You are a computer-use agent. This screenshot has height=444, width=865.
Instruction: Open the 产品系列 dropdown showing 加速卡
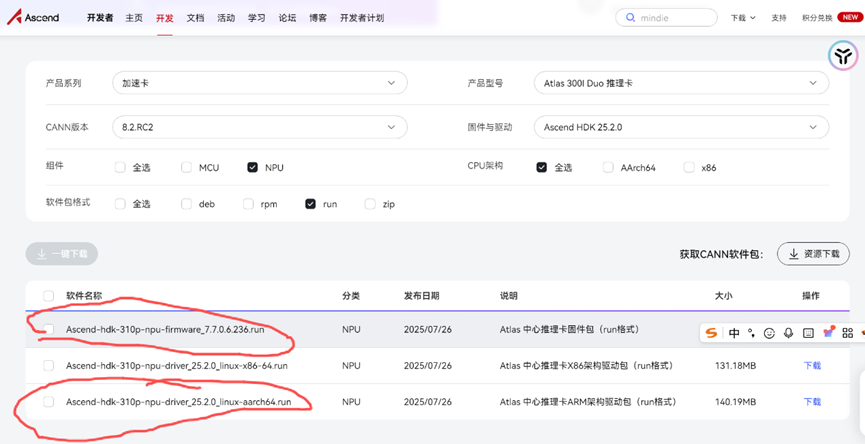[260, 83]
